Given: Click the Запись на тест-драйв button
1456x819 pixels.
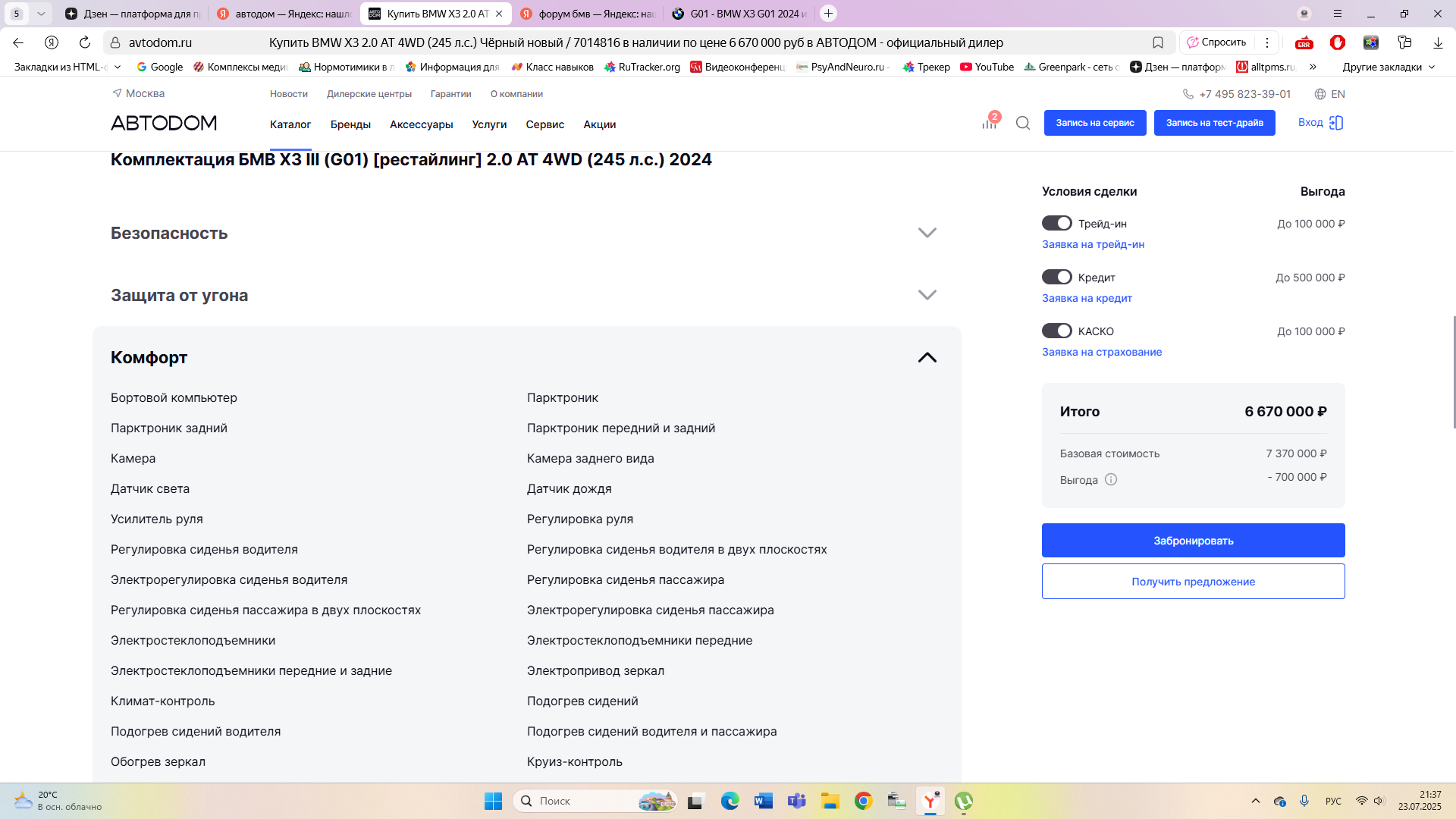Looking at the screenshot, I should tap(1215, 123).
